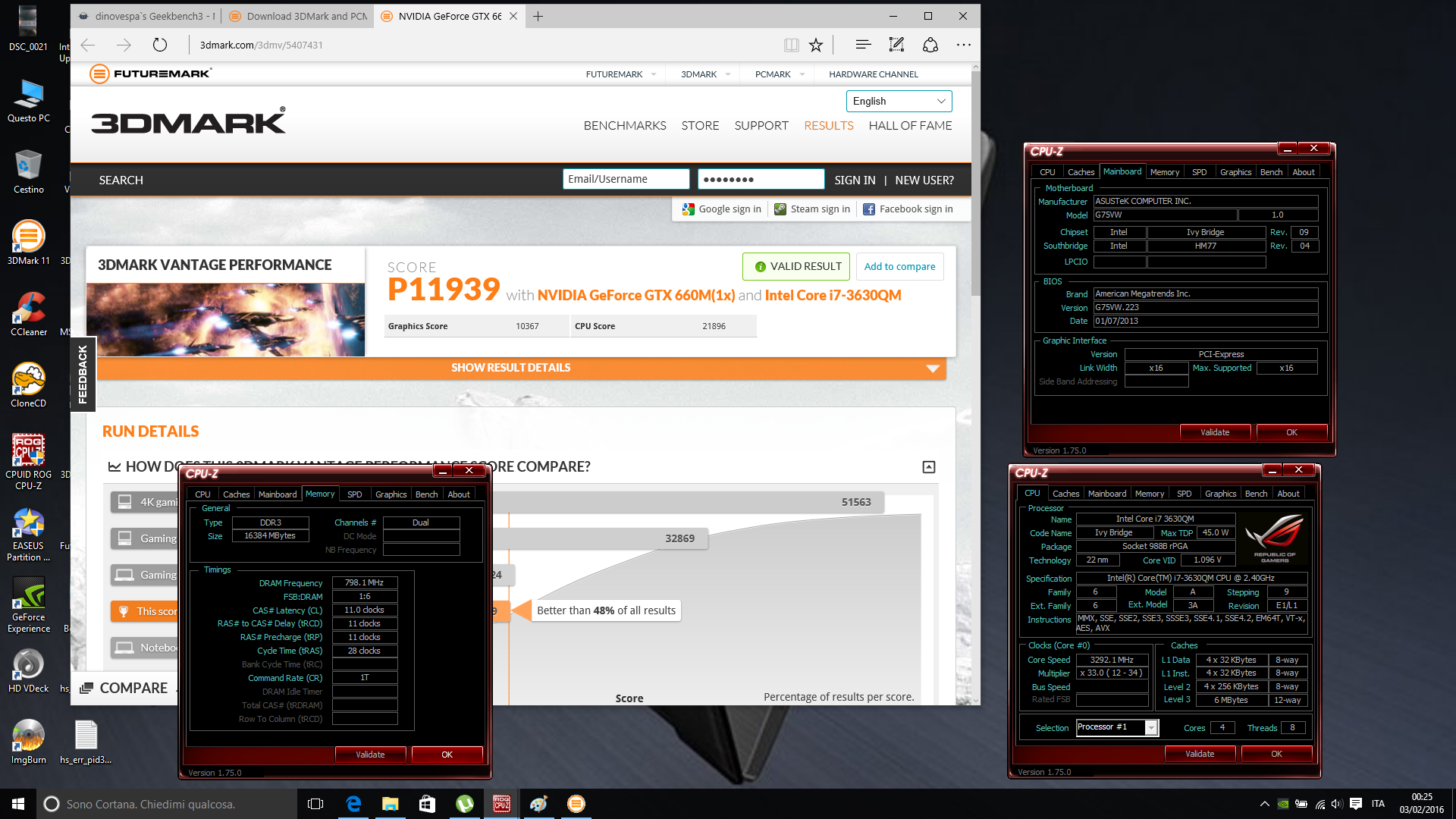
Task: Sign in with Google
Action: click(721, 209)
